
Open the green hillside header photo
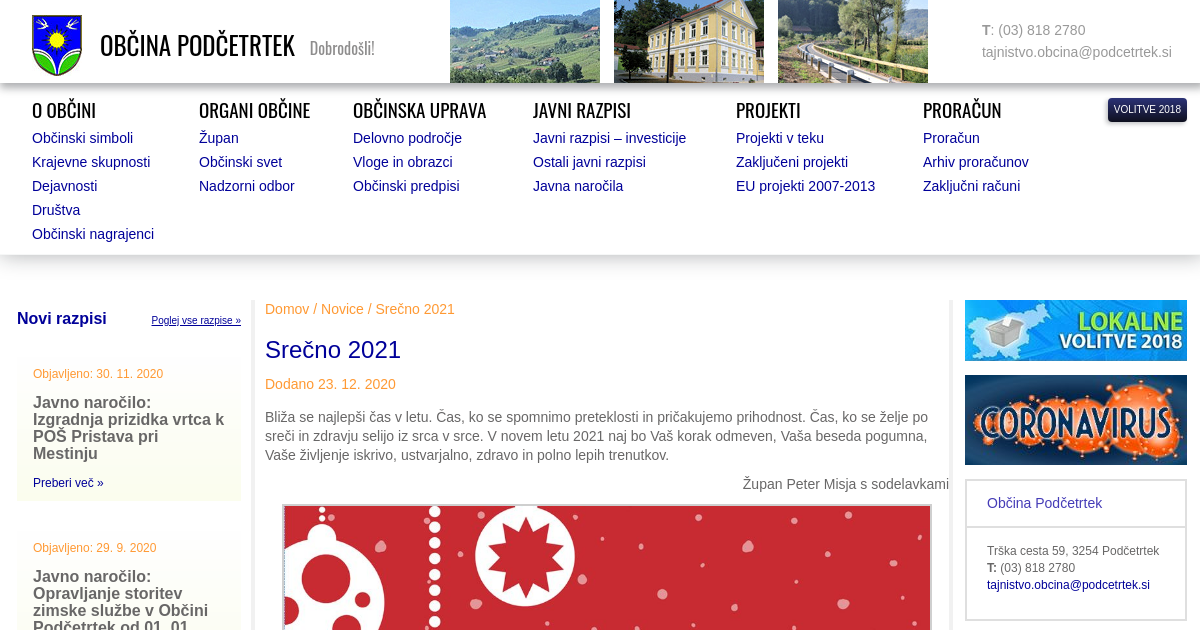(x=525, y=42)
